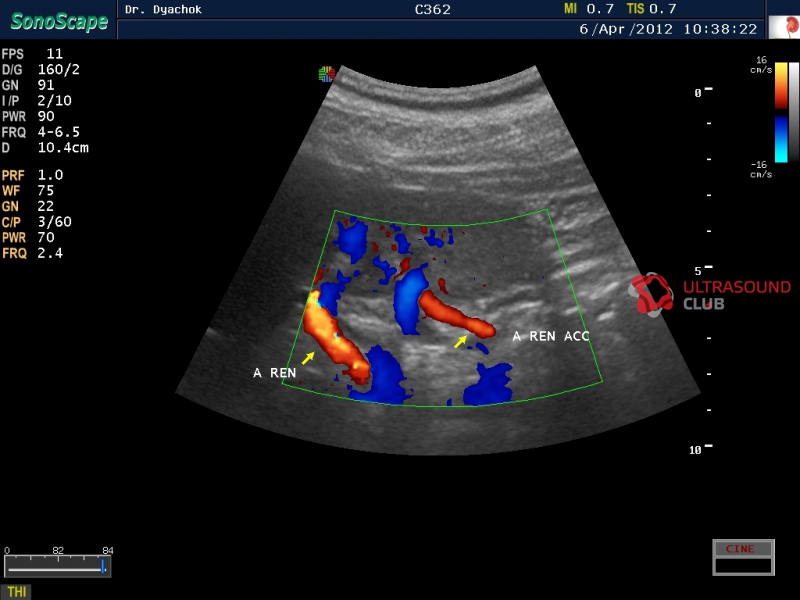Click the PRF 1.0 color parameter
The image size is (800, 600).
(32, 176)
